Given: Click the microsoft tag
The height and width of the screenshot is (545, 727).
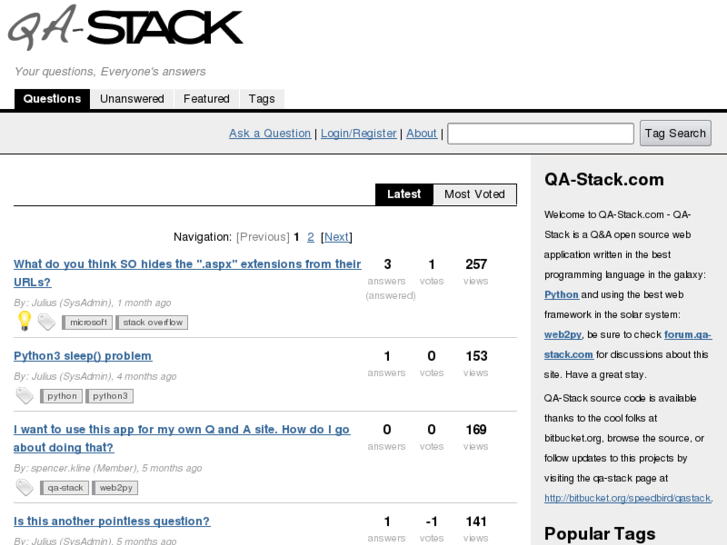Looking at the screenshot, I should [x=88, y=322].
